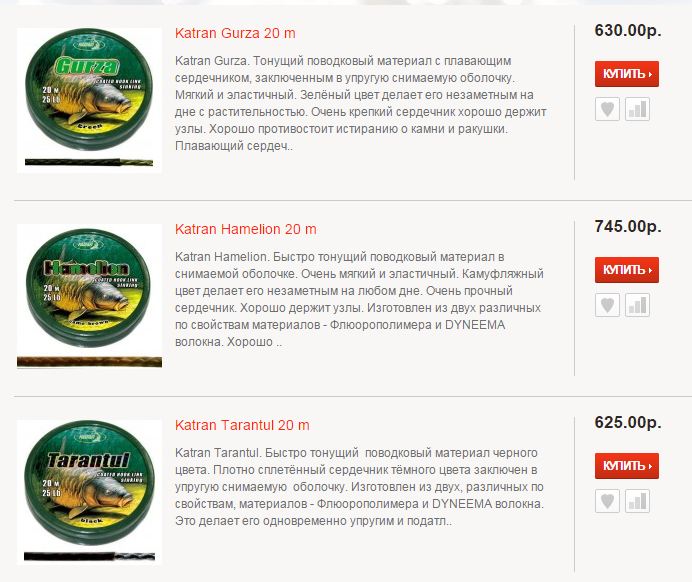The width and height of the screenshot is (692, 582).
Task: Click the 745.00р. price of Hamelion
Action: tap(628, 226)
